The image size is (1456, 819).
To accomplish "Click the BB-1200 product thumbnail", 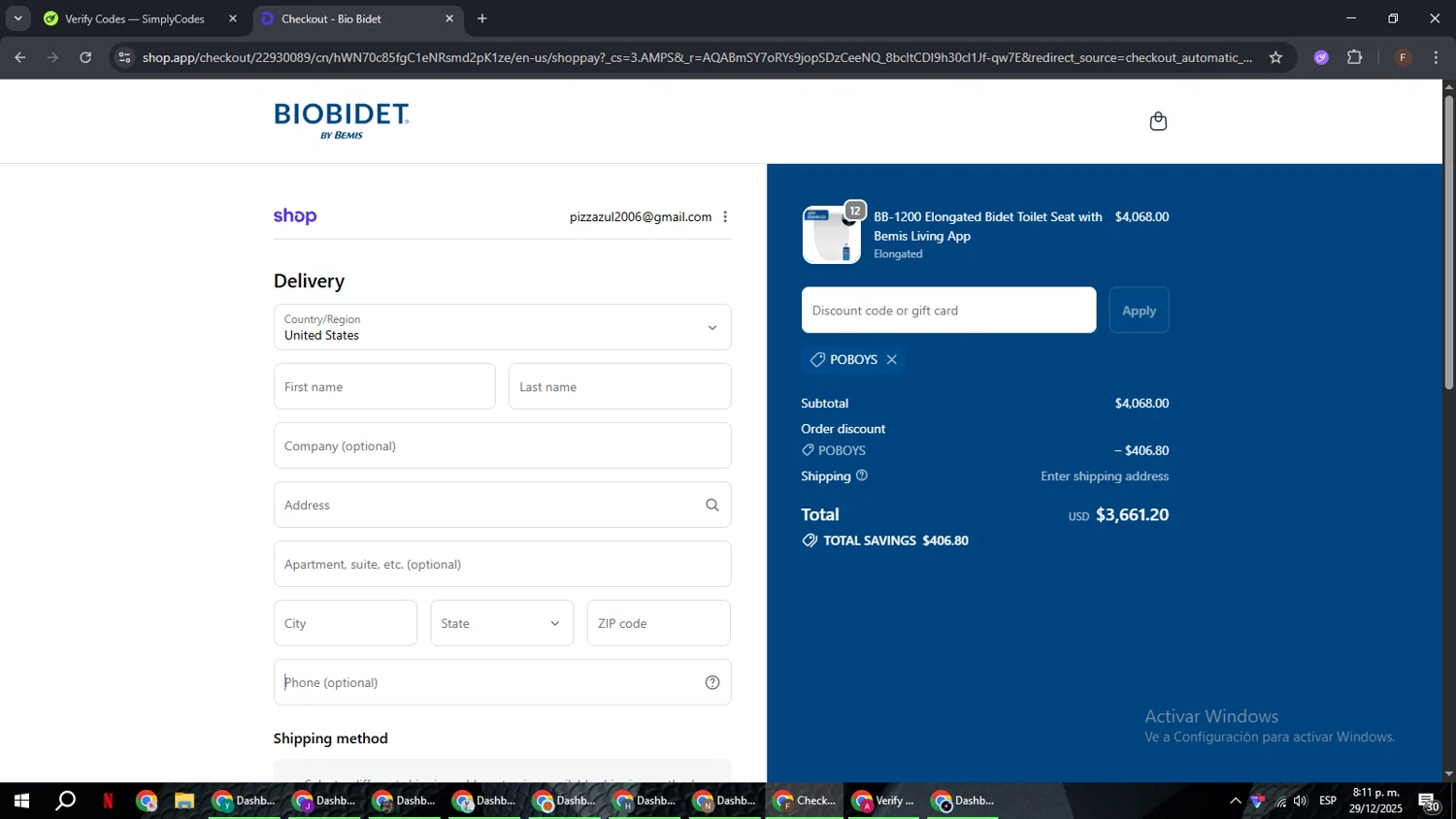I will tap(831, 235).
